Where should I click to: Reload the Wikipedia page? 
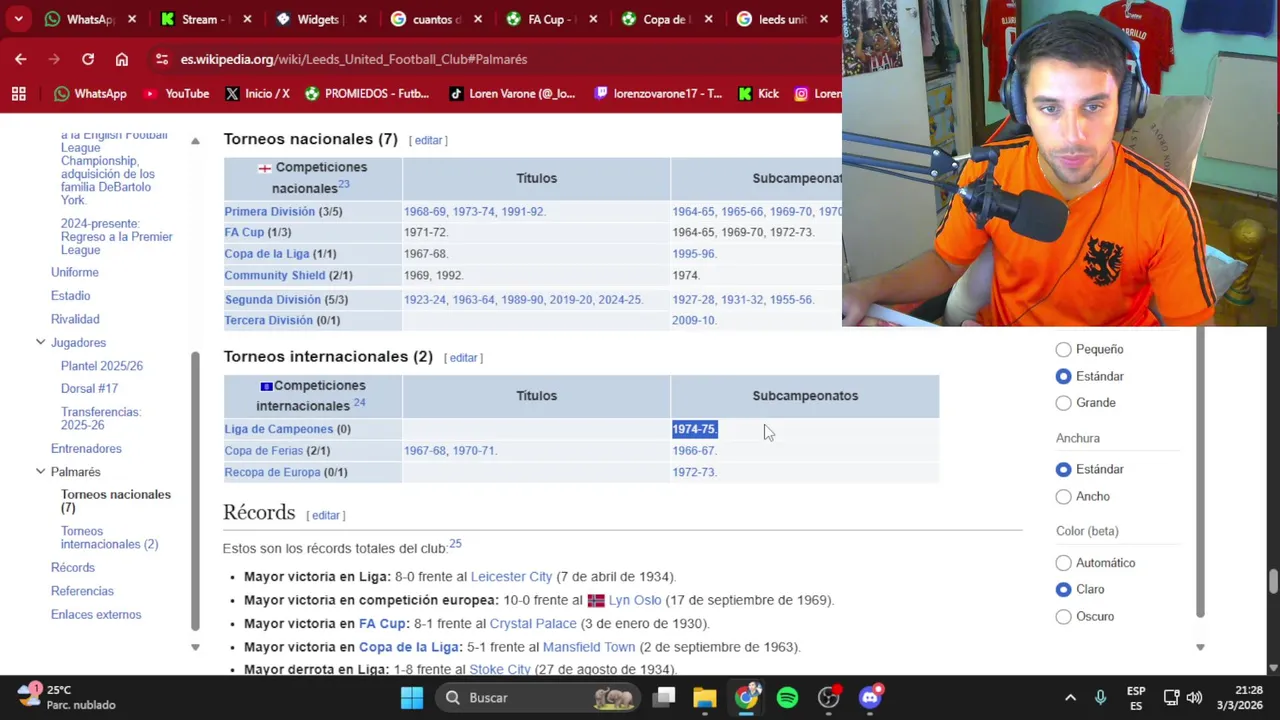[88, 59]
